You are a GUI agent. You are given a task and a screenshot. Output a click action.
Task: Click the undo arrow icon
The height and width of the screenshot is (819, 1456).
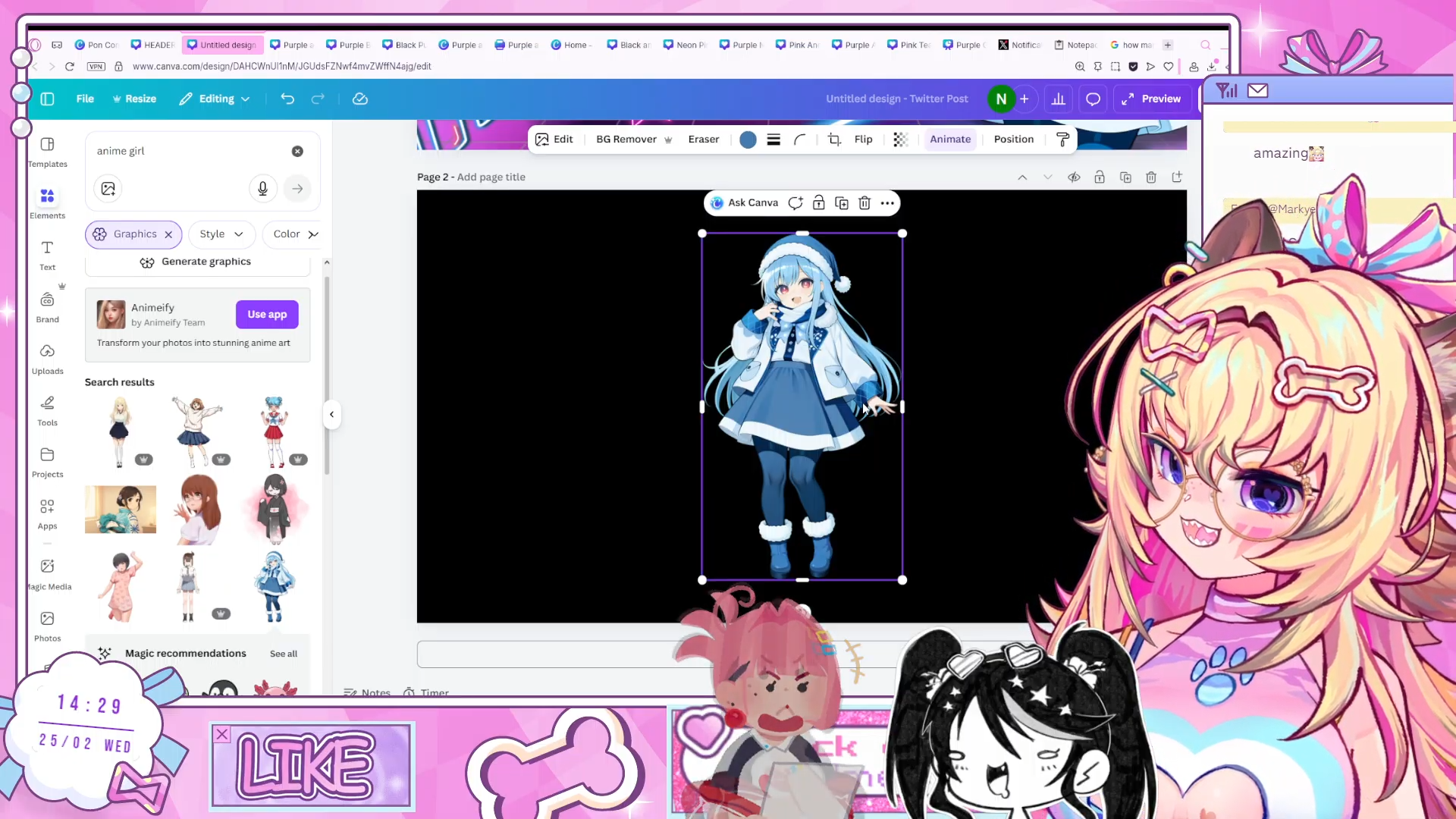(x=287, y=99)
